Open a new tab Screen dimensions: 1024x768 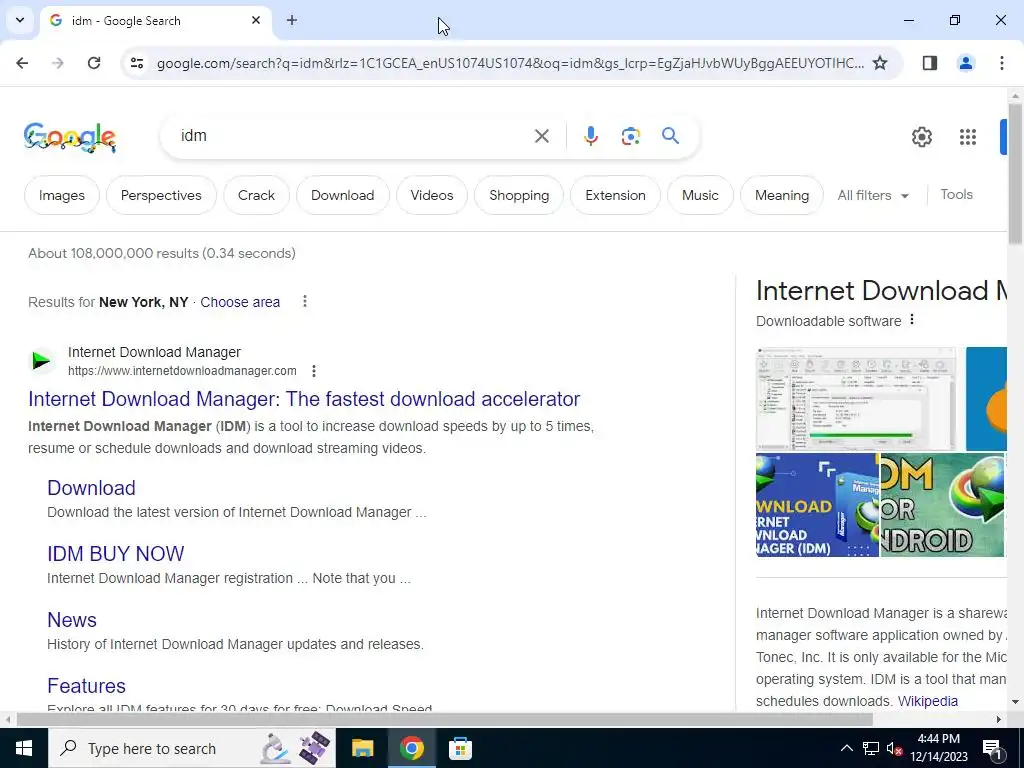point(292,20)
